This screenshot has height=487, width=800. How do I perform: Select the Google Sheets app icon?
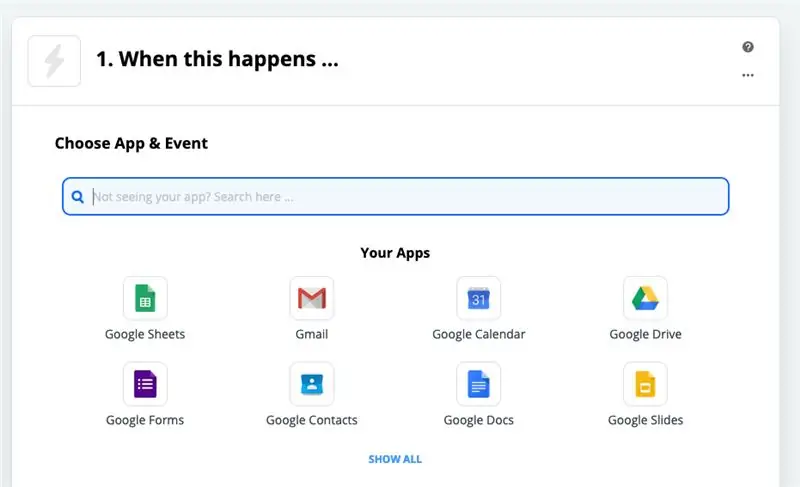145,298
